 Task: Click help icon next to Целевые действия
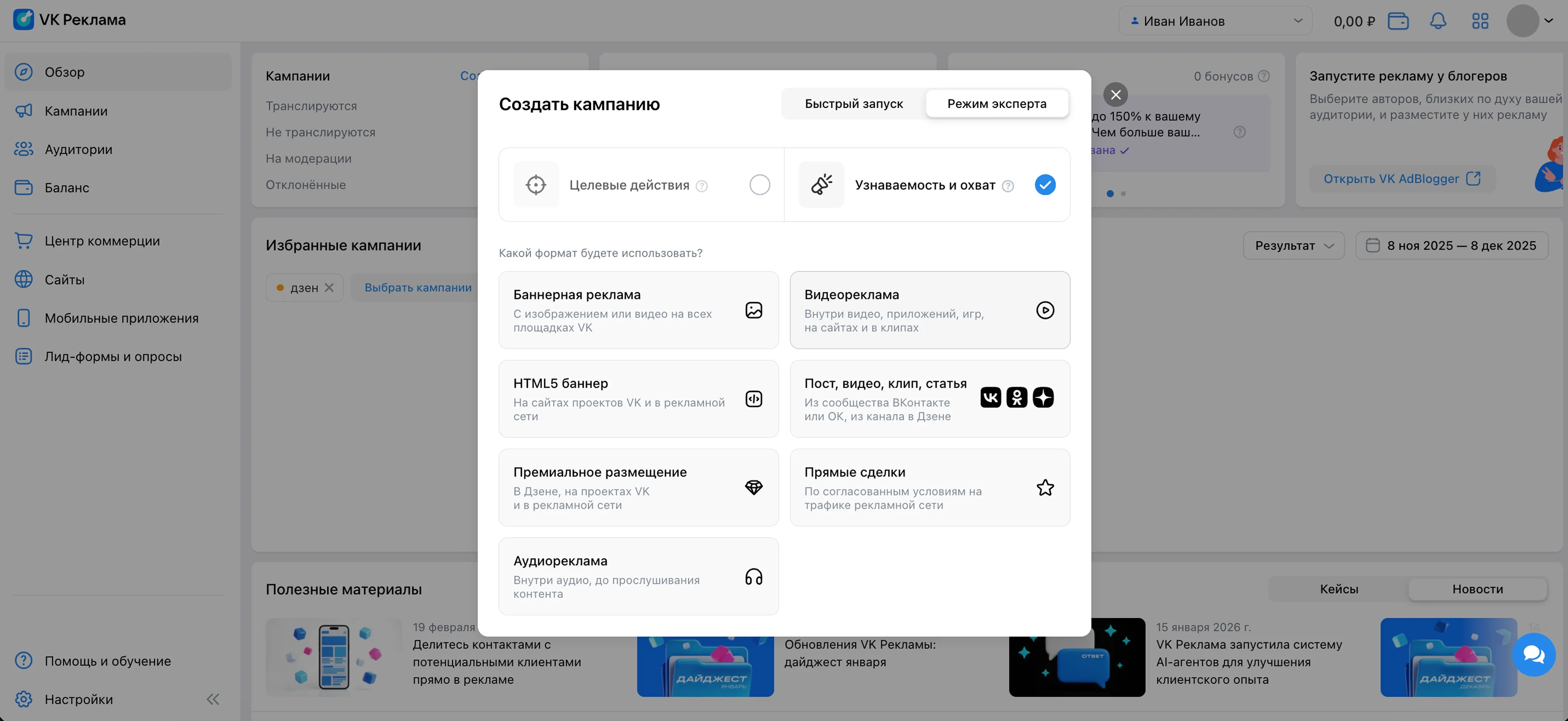(x=702, y=186)
